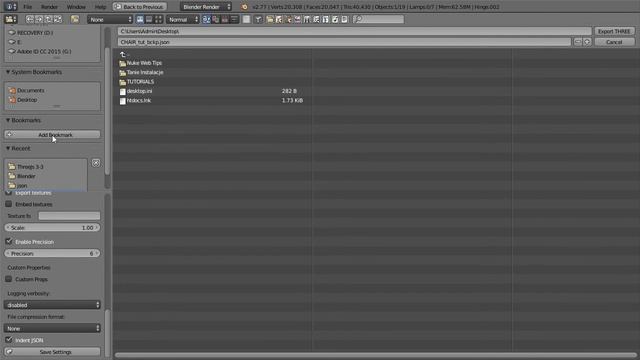Select the htdocs.lnk file
The width and height of the screenshot is (640, 360).
tap(139, 100)
